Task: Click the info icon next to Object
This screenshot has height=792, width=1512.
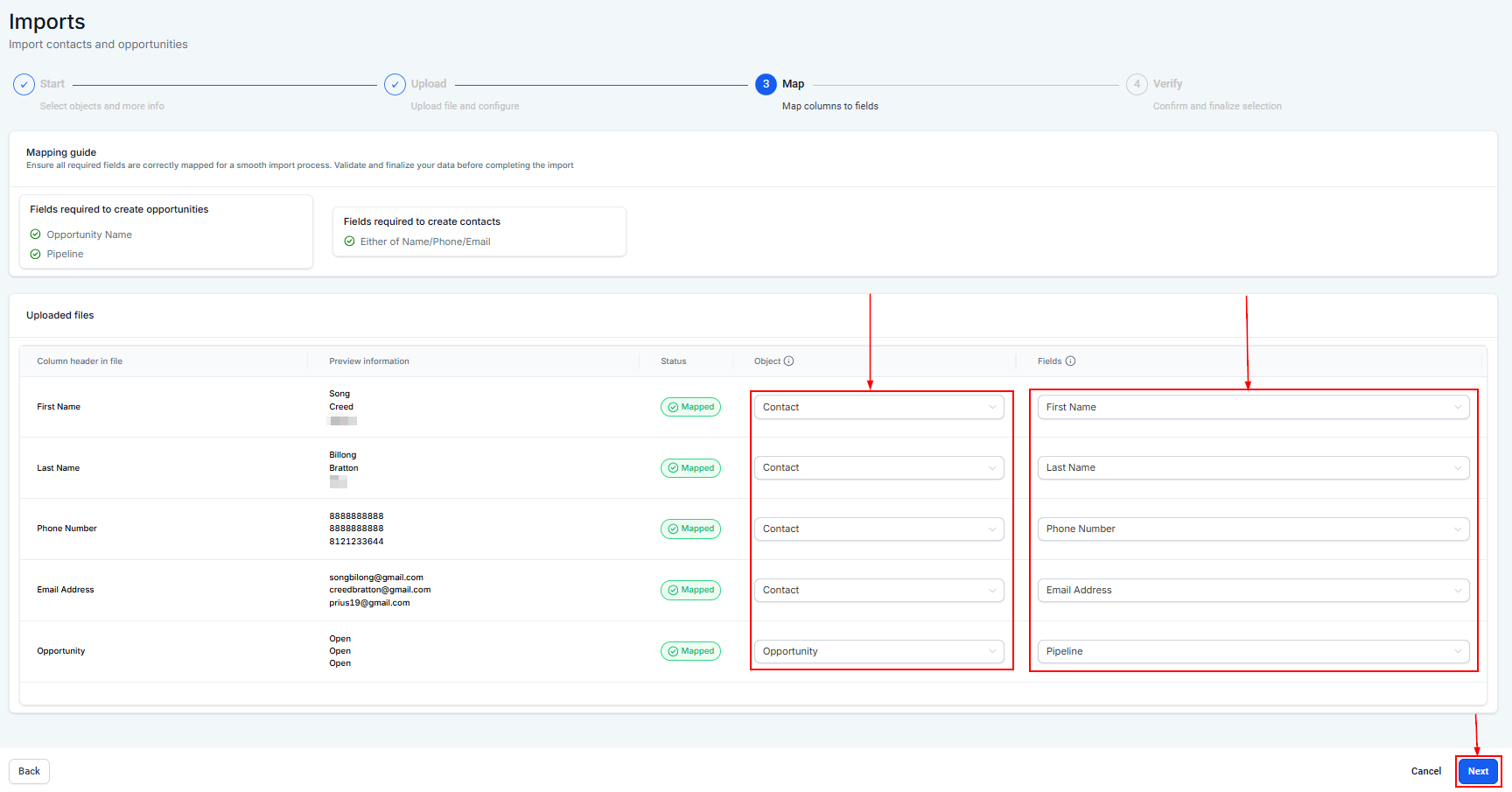Action: tap(788, 361)
